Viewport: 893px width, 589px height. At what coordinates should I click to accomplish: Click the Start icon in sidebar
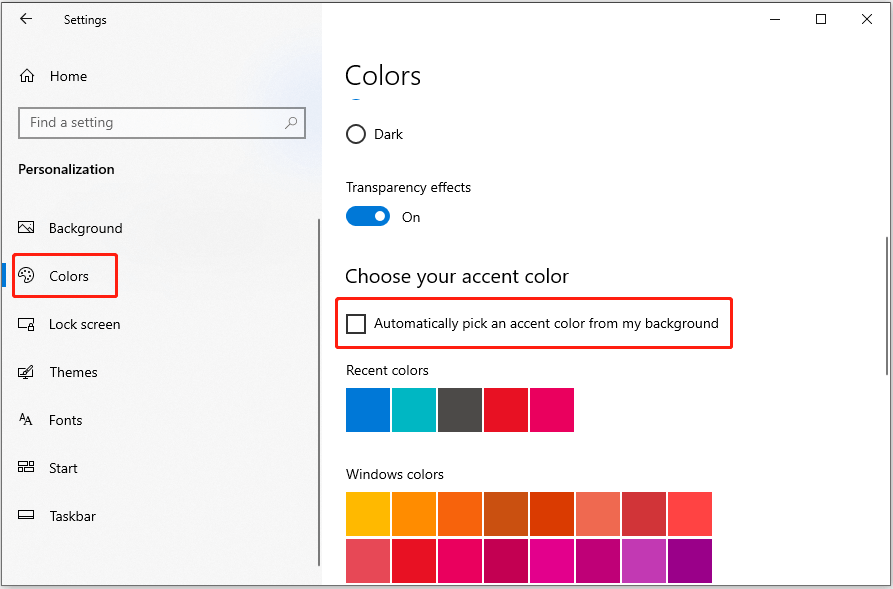click(x=27, y=468)
